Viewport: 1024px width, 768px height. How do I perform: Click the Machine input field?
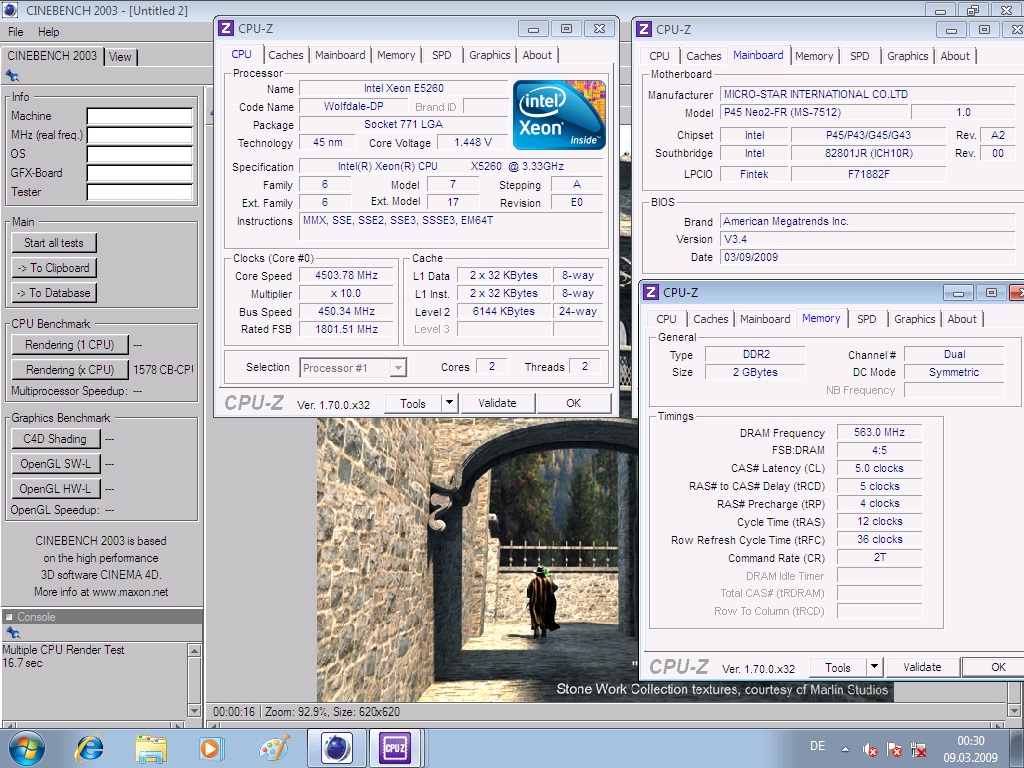[x=140, y=116]
